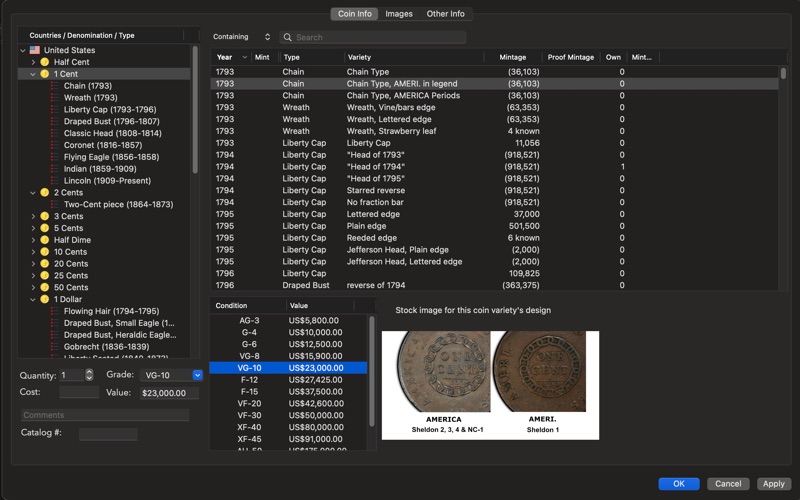Click type icon beside Liberty Cap (1793-1796)
This screenshot has width=800, height=500.
point(55,109)
